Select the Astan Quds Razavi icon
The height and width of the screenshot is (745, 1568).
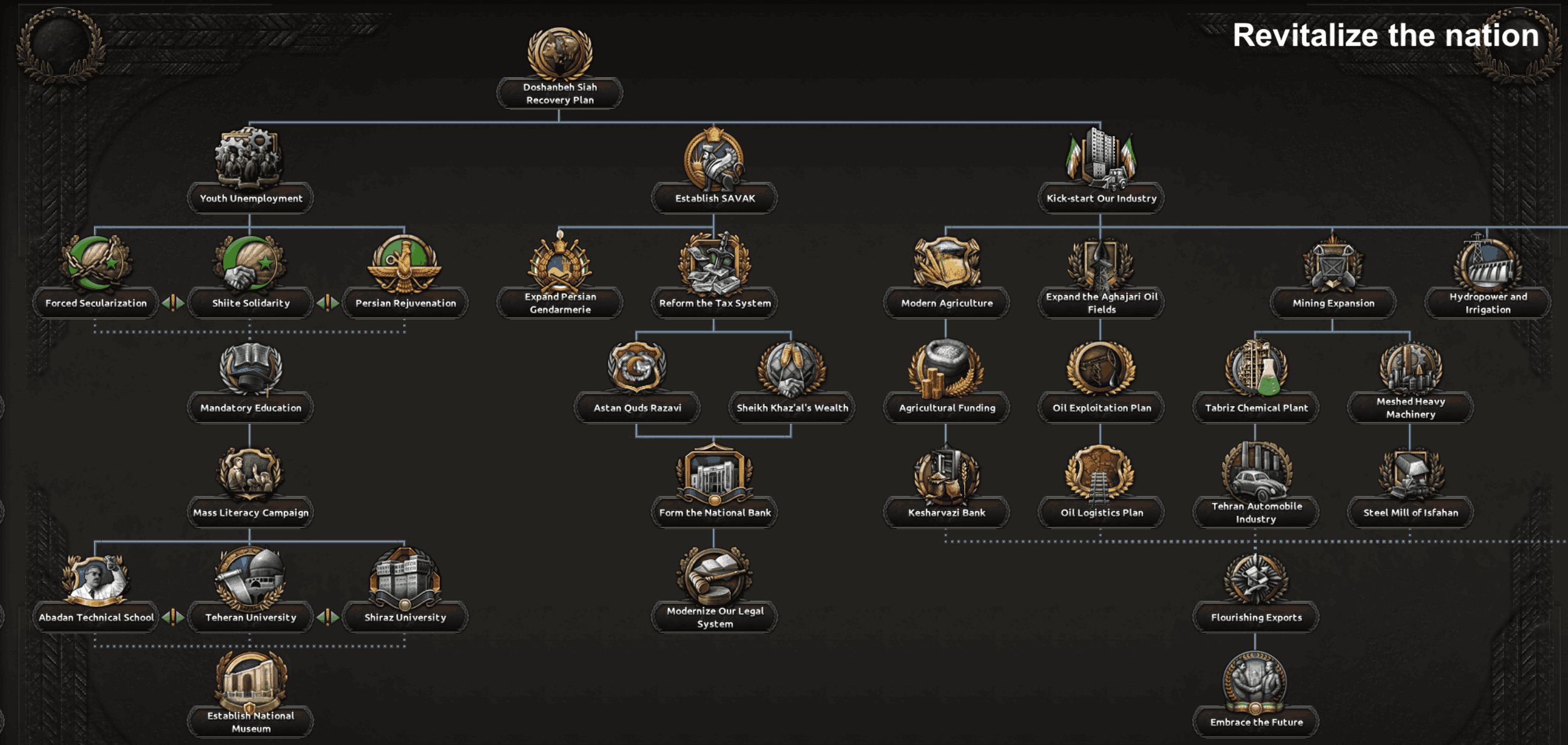pyautogui.click(x=636, y=367)
